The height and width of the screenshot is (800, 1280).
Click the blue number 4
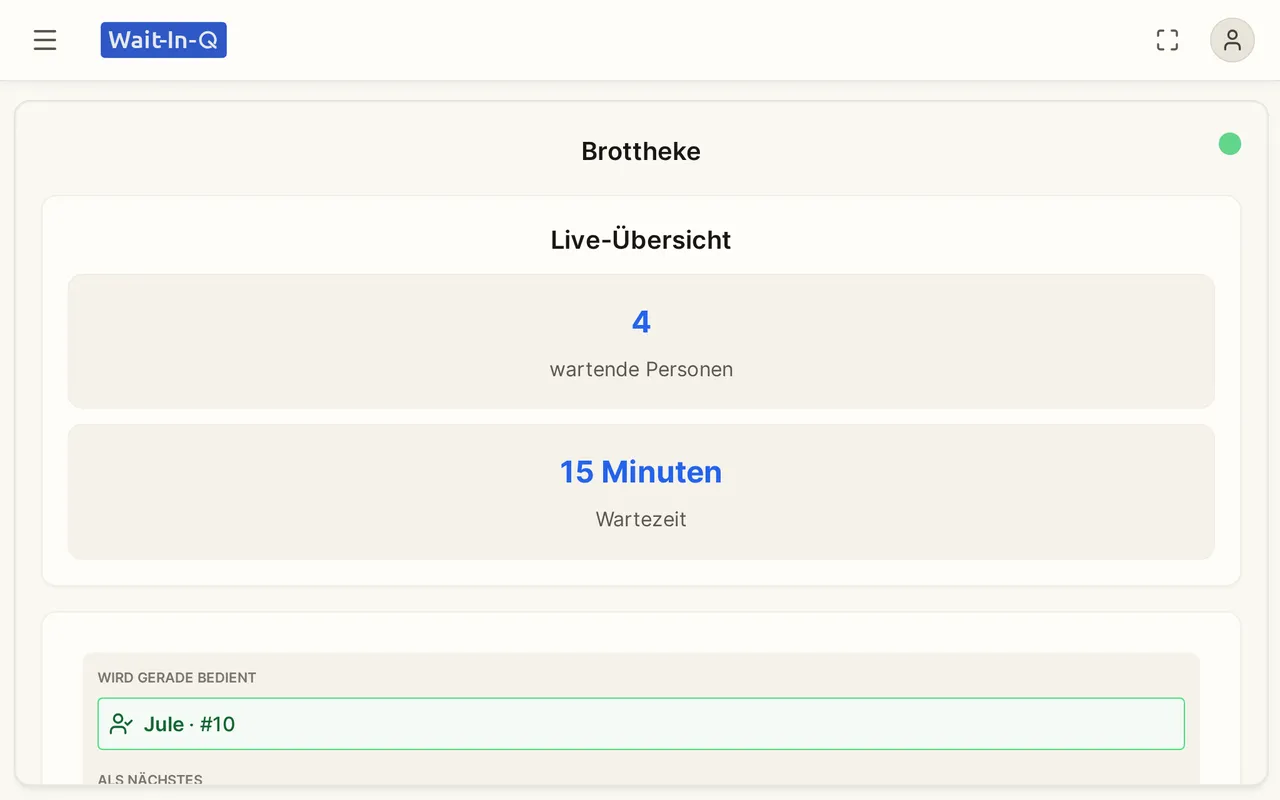pyautogui.click(x=641, y=322)
